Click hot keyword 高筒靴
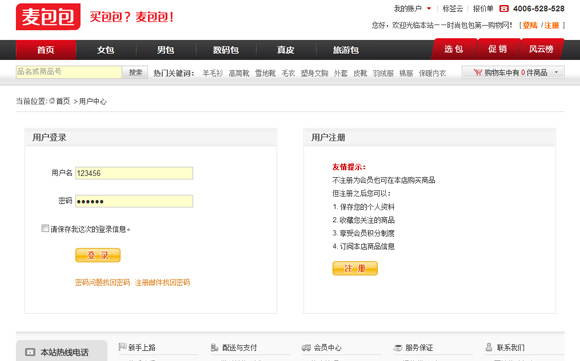The image size is (580, 361). (x=239, y=73)
